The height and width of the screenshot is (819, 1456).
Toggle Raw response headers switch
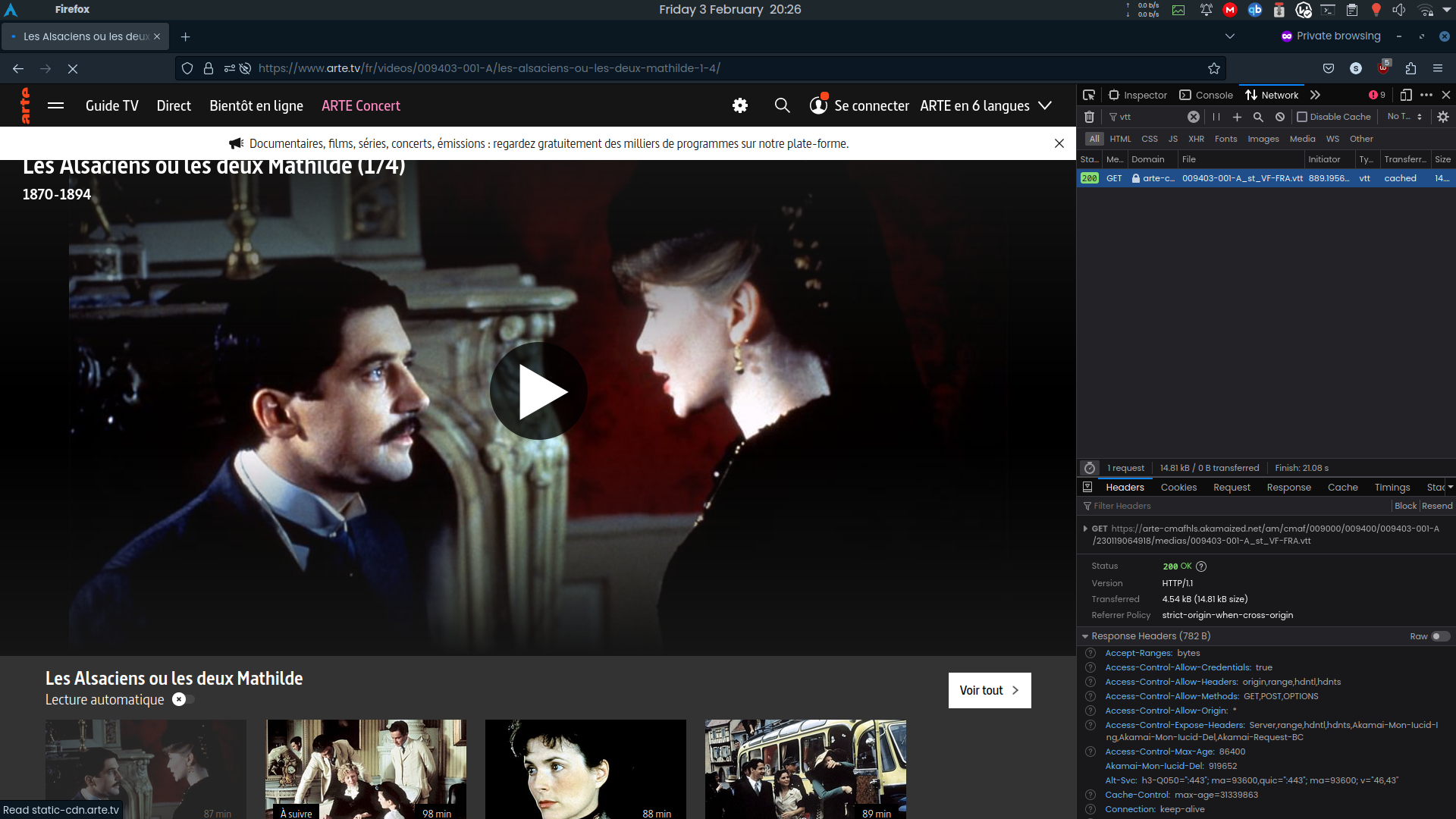[x=1440, y=636]
